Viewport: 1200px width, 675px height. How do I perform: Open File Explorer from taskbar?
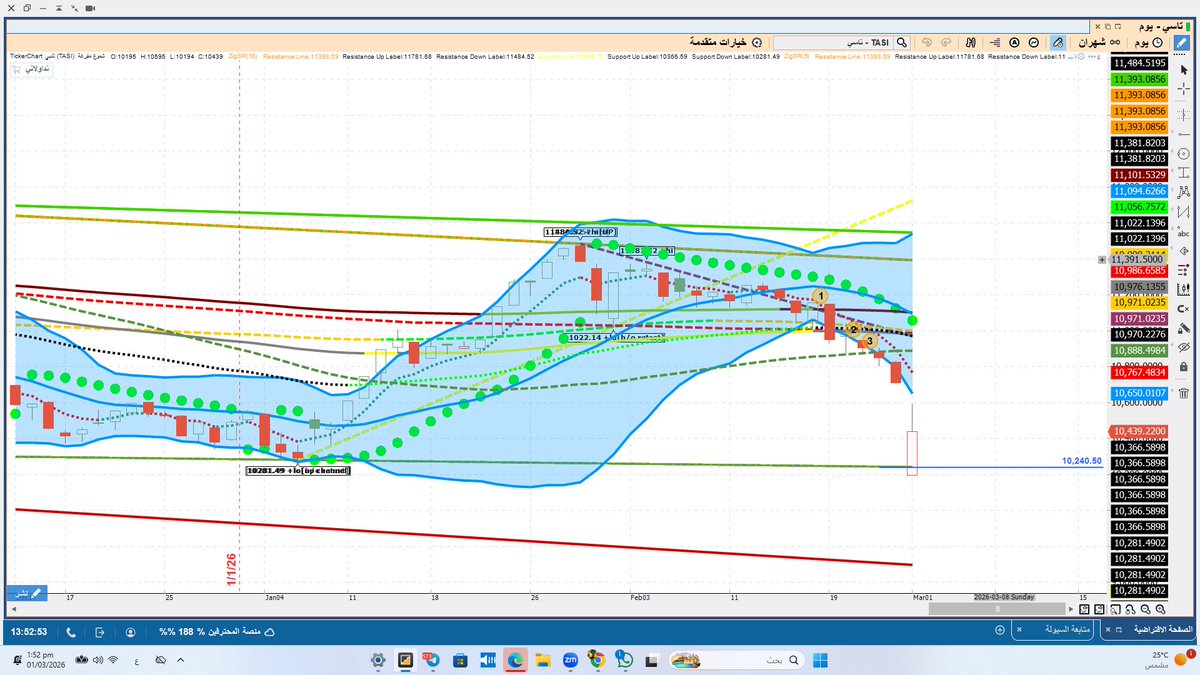point(542,660)
